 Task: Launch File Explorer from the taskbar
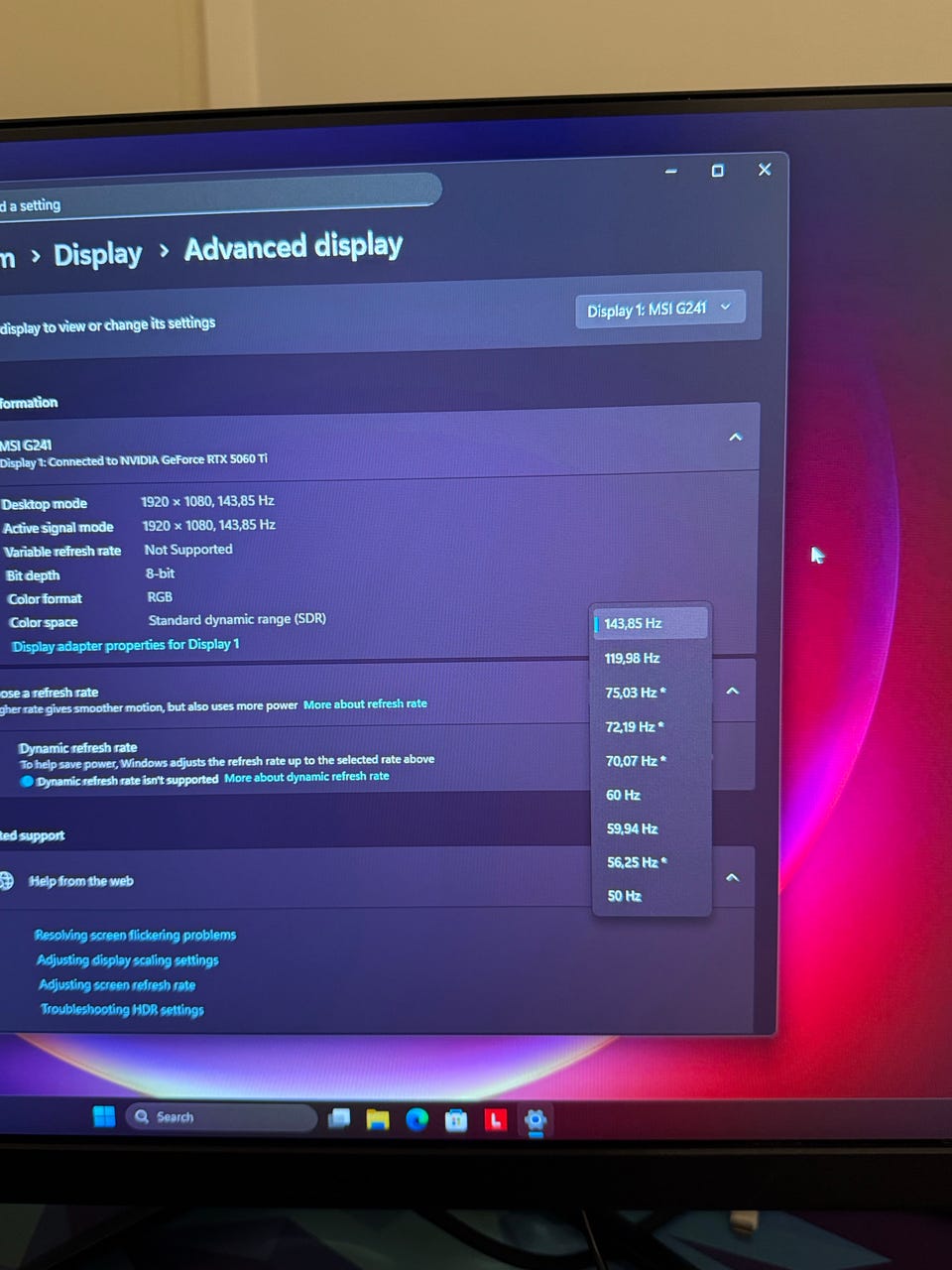click(378, 1119)
